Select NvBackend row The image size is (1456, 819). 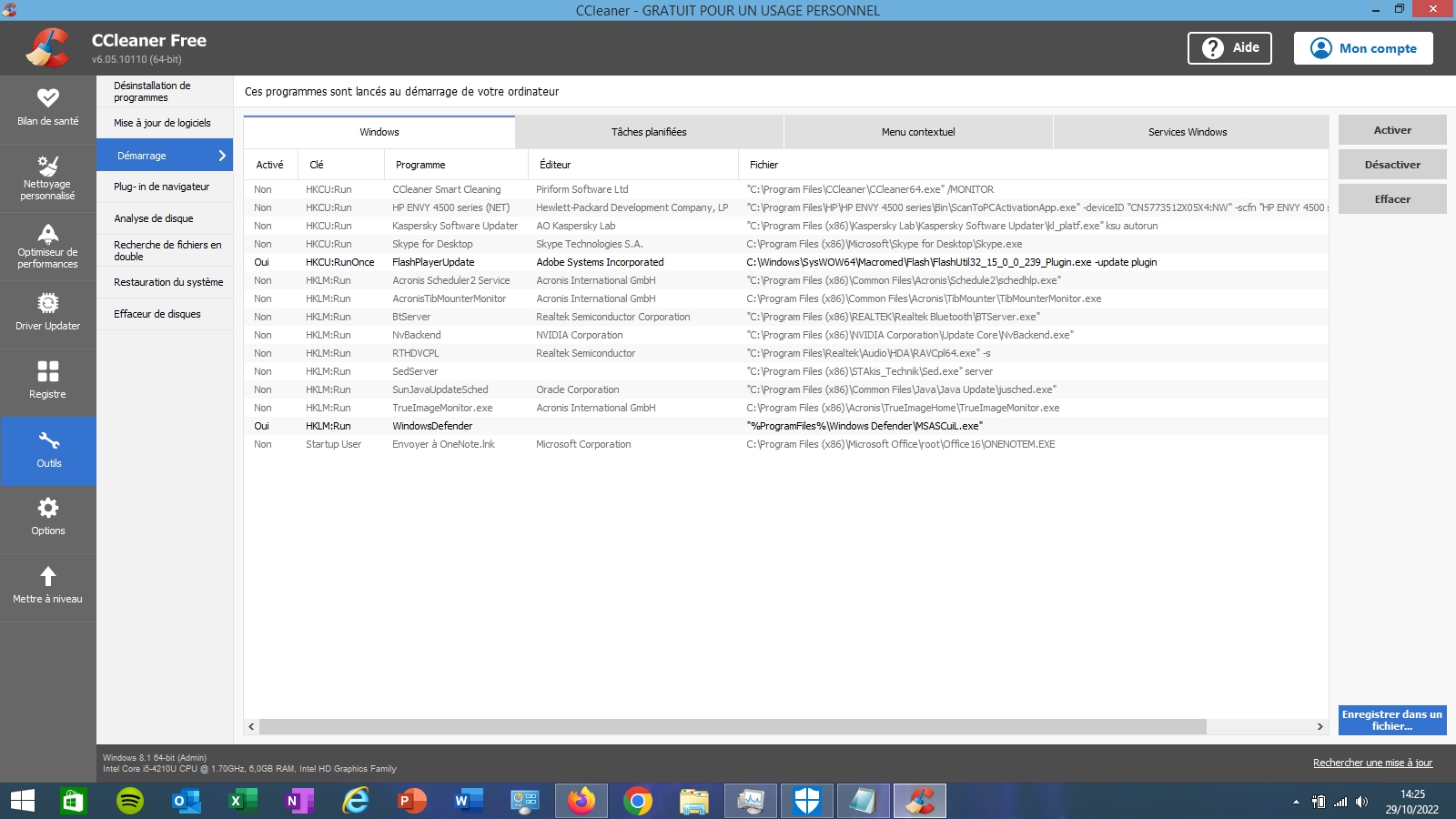coord(786,335)
